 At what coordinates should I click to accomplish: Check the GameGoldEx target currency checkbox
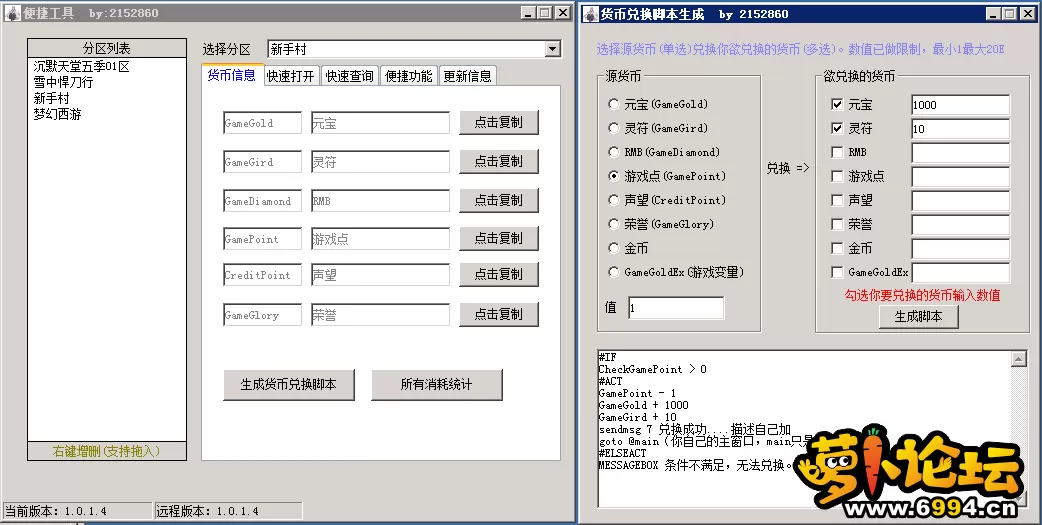[x=837, y=272]
